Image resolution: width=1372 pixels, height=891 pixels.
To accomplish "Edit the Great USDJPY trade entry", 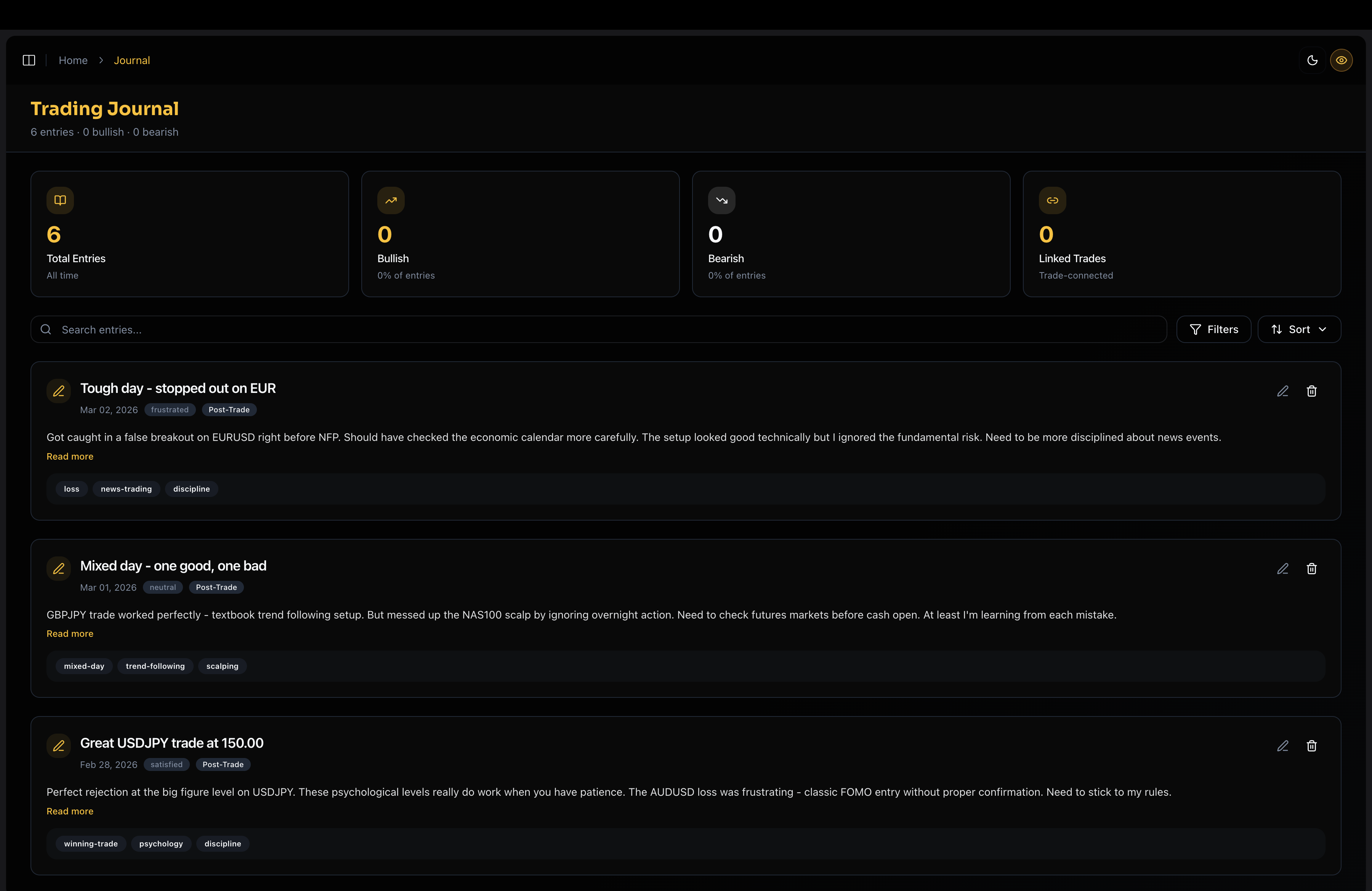I will pyautogui.click(x=1282, y=746).
